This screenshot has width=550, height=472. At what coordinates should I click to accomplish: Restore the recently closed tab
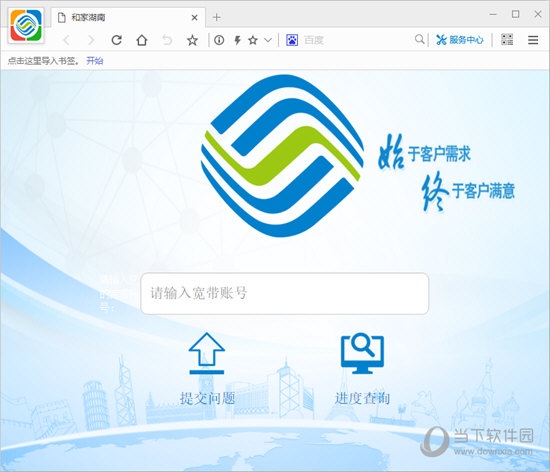pos(167,40)
